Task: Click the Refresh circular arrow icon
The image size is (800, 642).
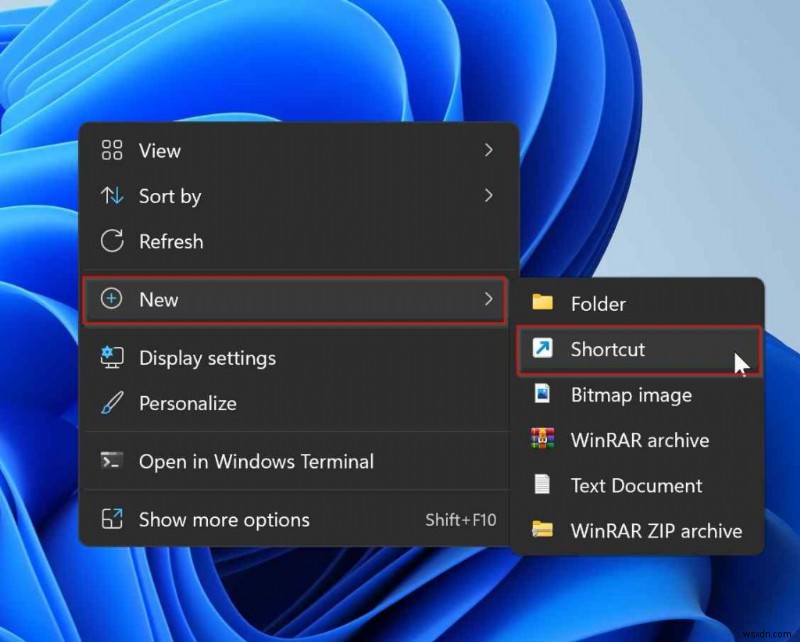Action: pyautogui.click(x=113, y=241)
